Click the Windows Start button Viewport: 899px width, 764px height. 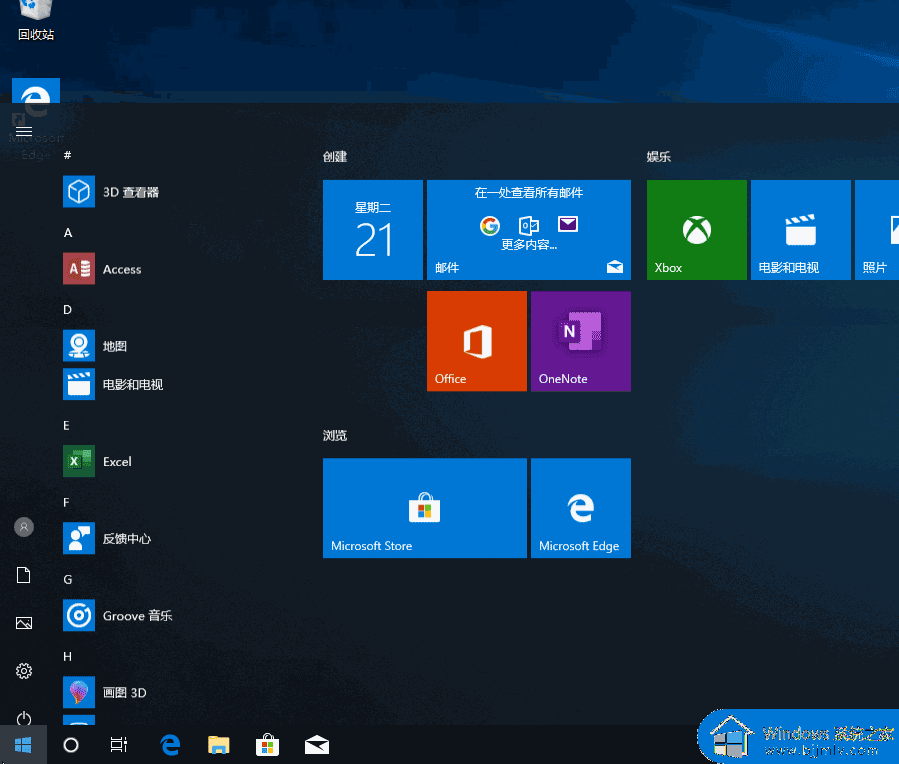point(23,745)
